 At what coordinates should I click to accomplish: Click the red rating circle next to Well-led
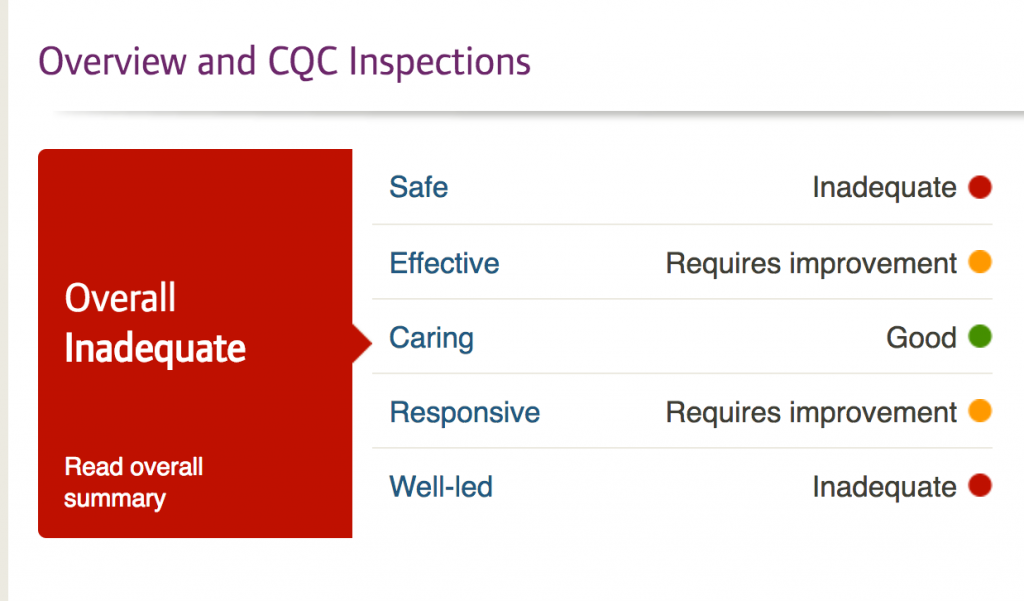(978, 487)
